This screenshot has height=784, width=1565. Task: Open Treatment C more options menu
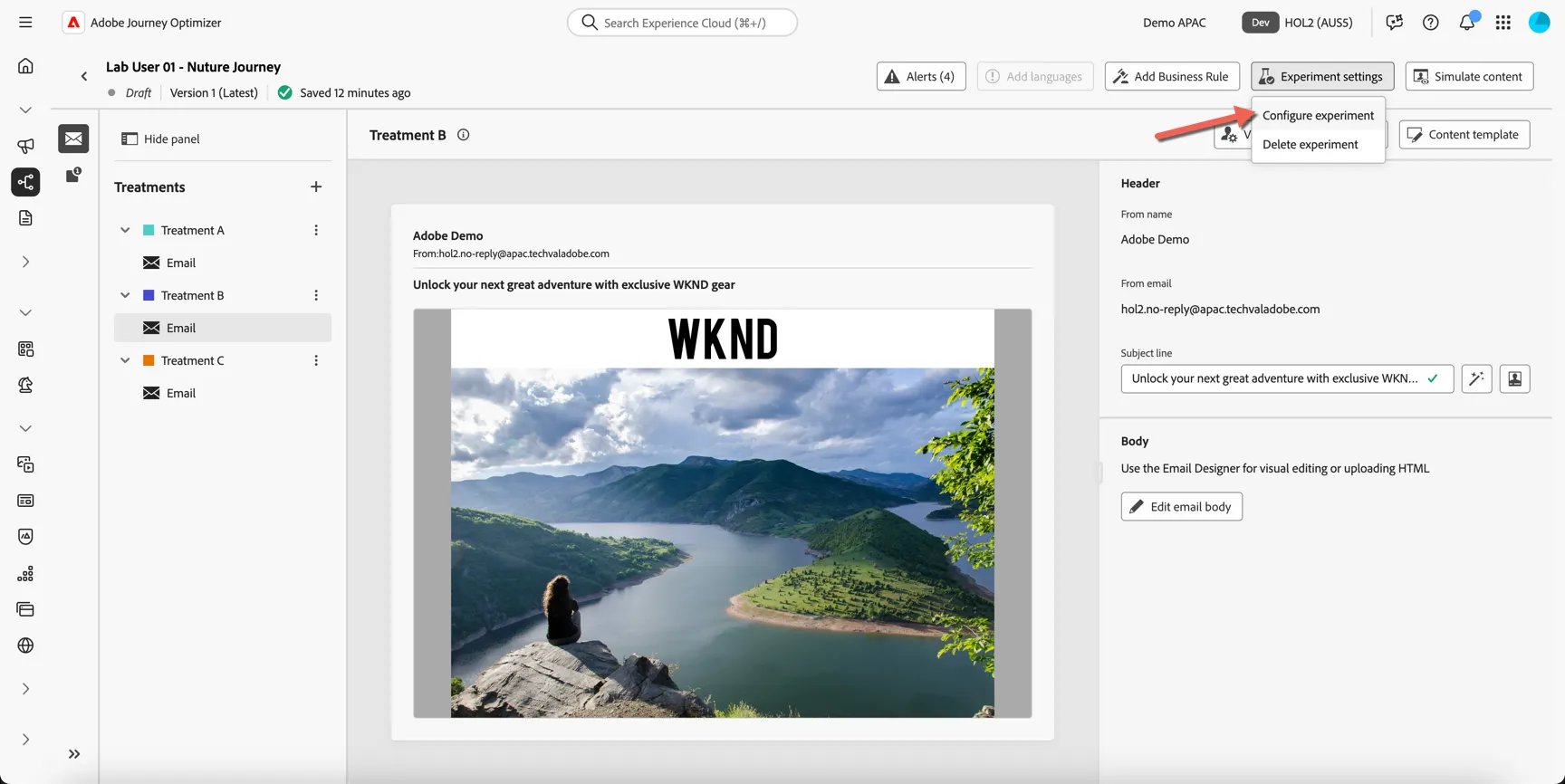click(316, 360)
